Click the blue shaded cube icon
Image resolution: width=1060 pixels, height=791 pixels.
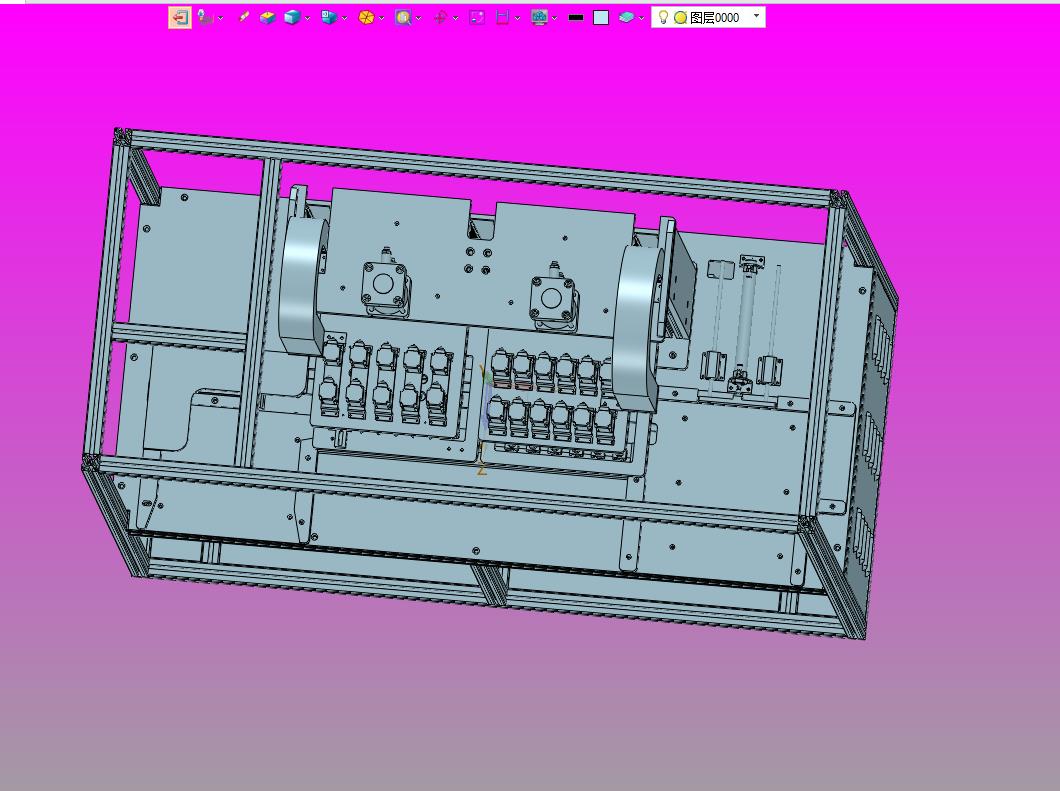[x=292, y=18]
